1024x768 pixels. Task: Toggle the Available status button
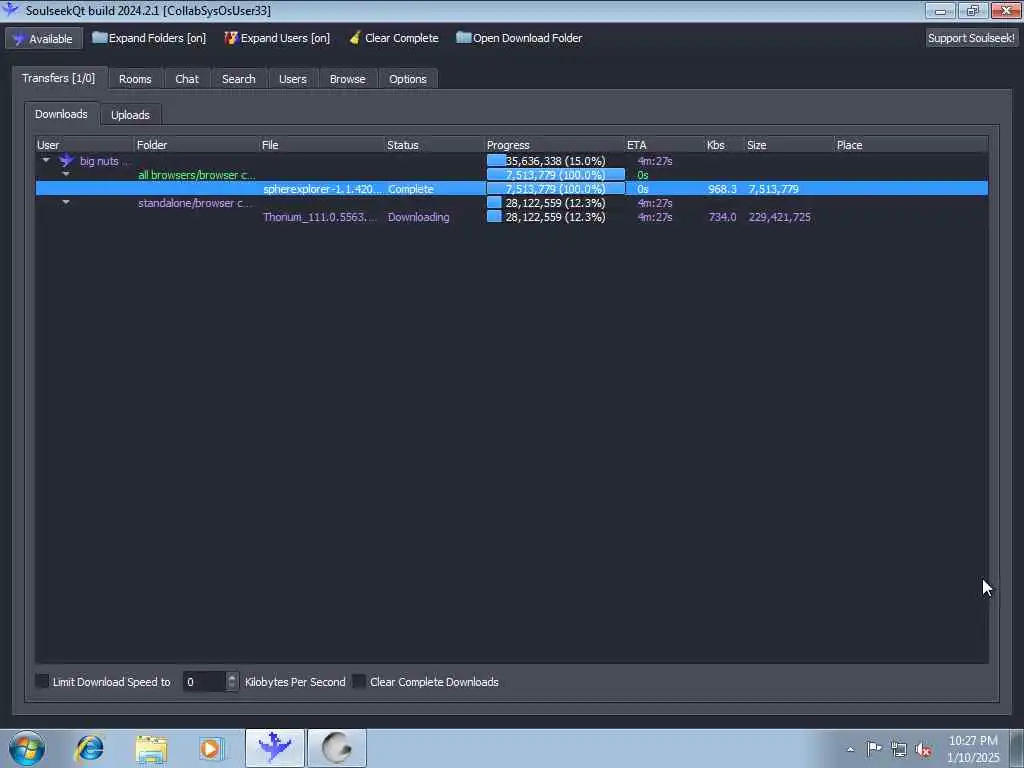click(x=44, y=39)
